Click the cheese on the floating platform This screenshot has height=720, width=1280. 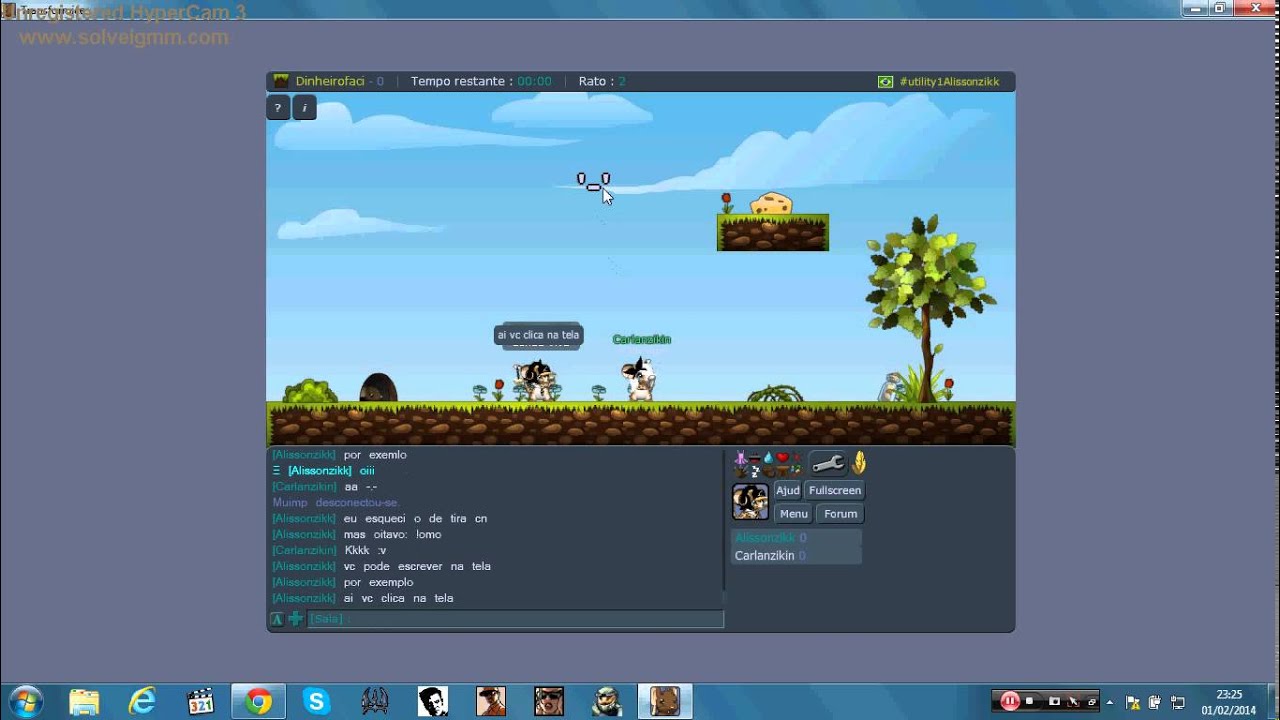[771, 204]
